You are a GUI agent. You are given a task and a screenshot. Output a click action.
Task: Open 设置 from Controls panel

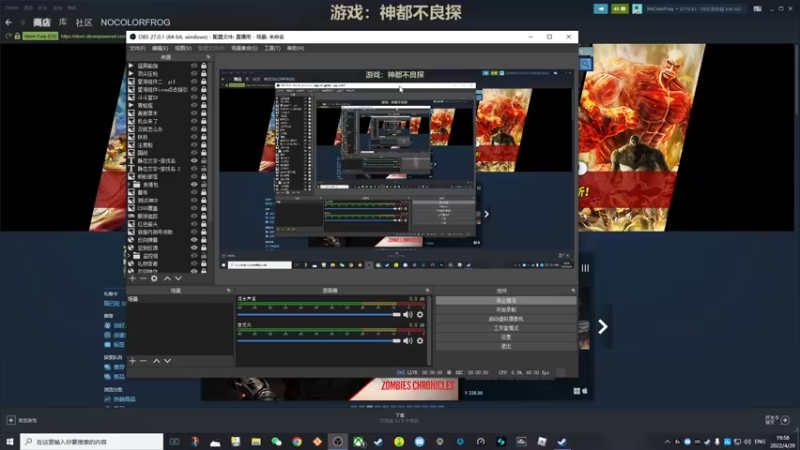pos(506,337)
